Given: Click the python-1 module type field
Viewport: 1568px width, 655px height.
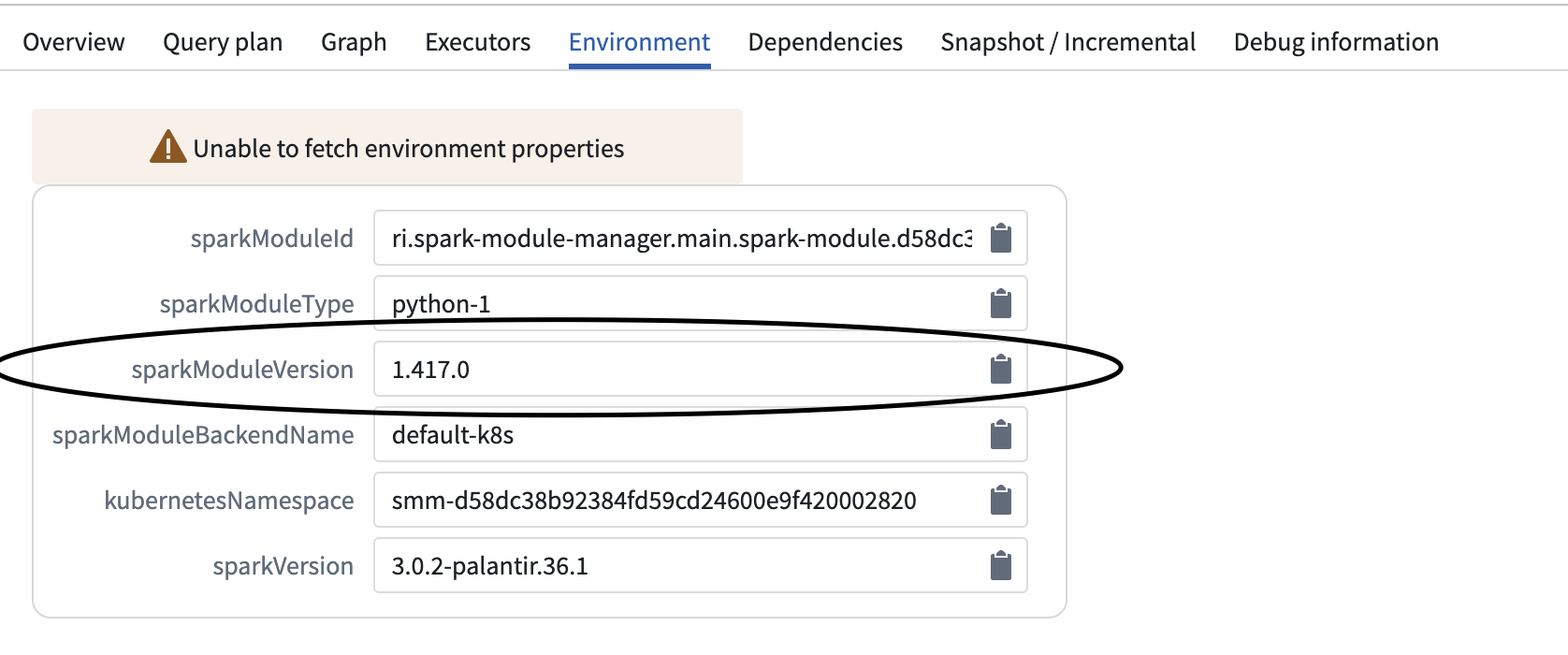Looking at the screenshot, I should tap(701, 303).
